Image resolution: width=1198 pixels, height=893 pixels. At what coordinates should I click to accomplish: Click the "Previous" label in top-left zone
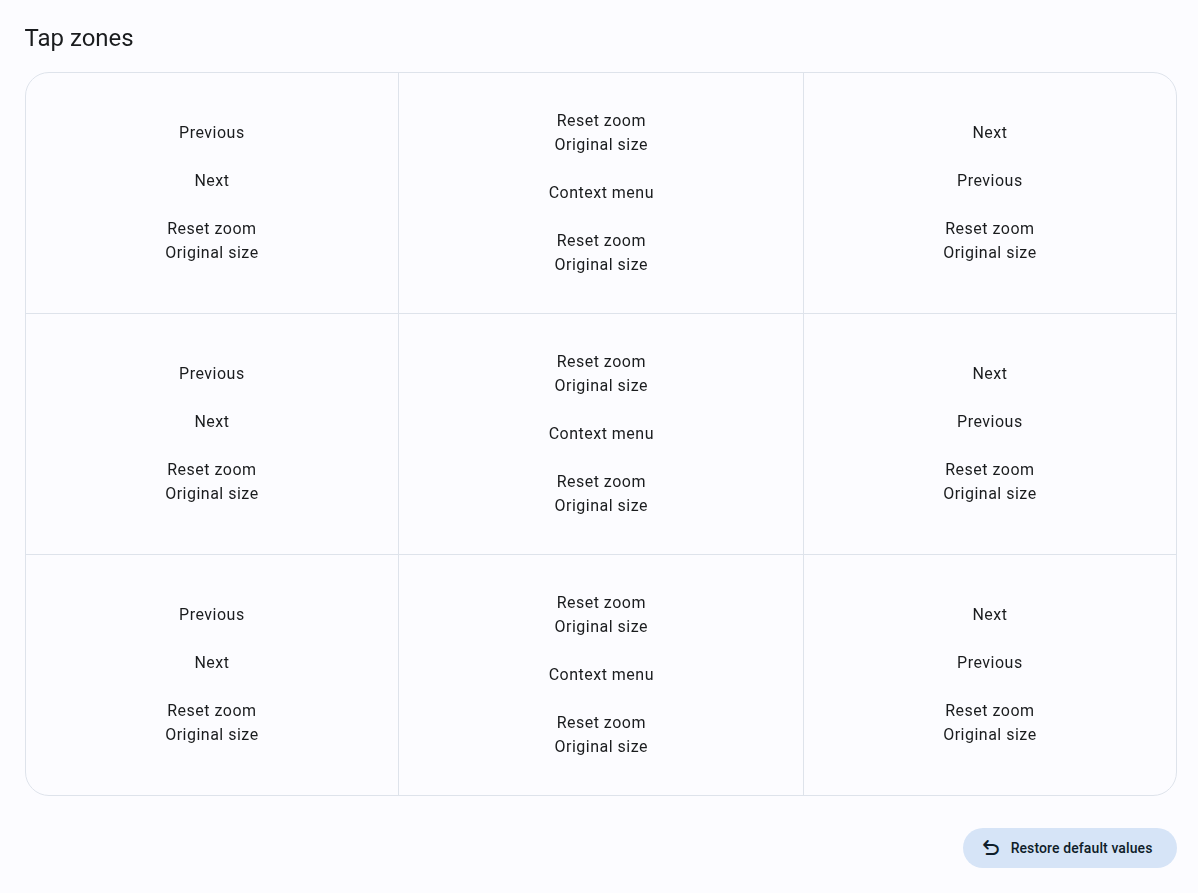click(212, 133)
